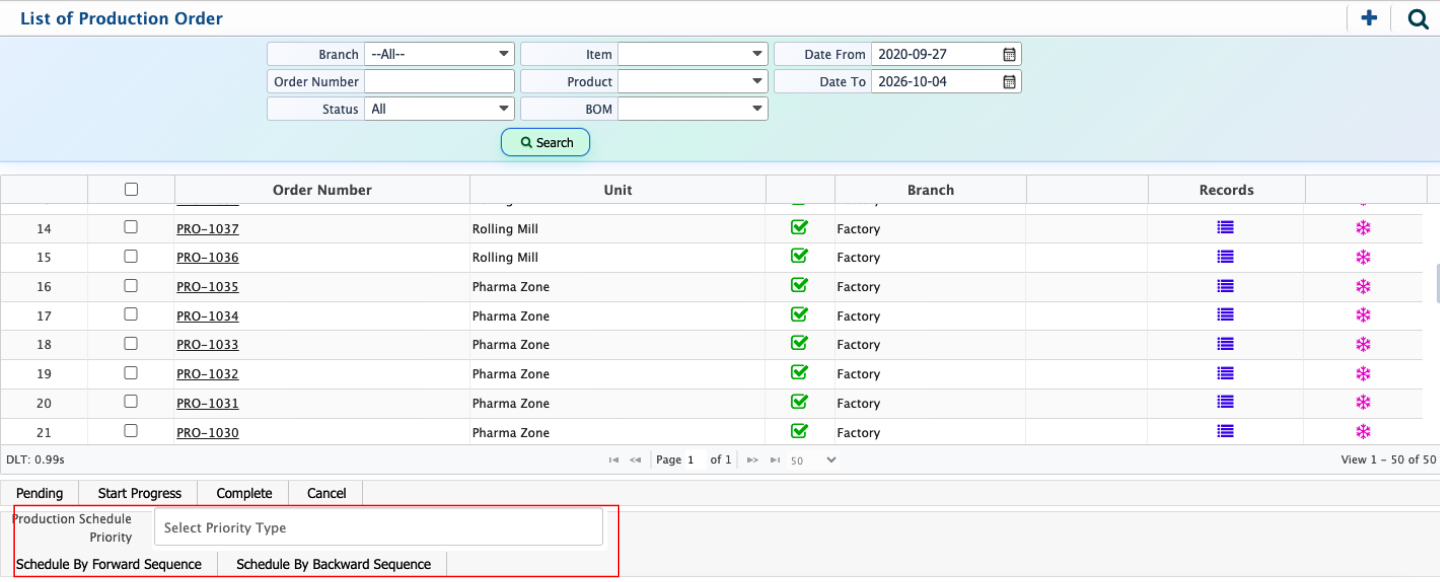Open the Date To calendar picker

click(x=1009, y=81)
